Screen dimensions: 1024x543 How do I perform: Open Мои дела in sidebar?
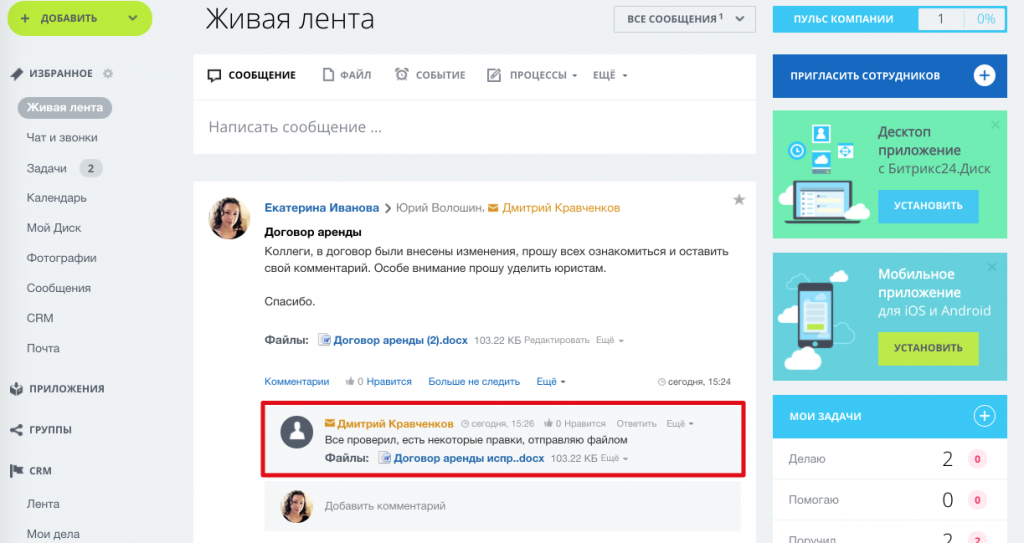[53, 534]
